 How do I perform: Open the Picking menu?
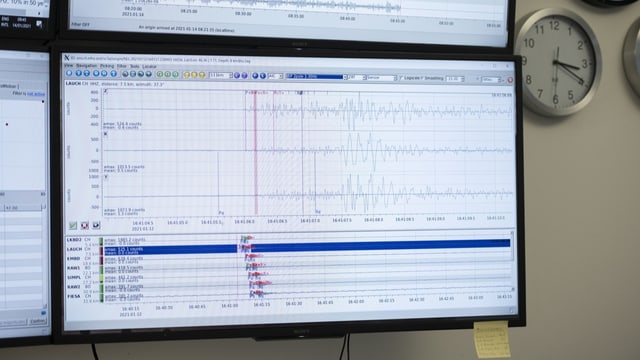click(107, 66)
